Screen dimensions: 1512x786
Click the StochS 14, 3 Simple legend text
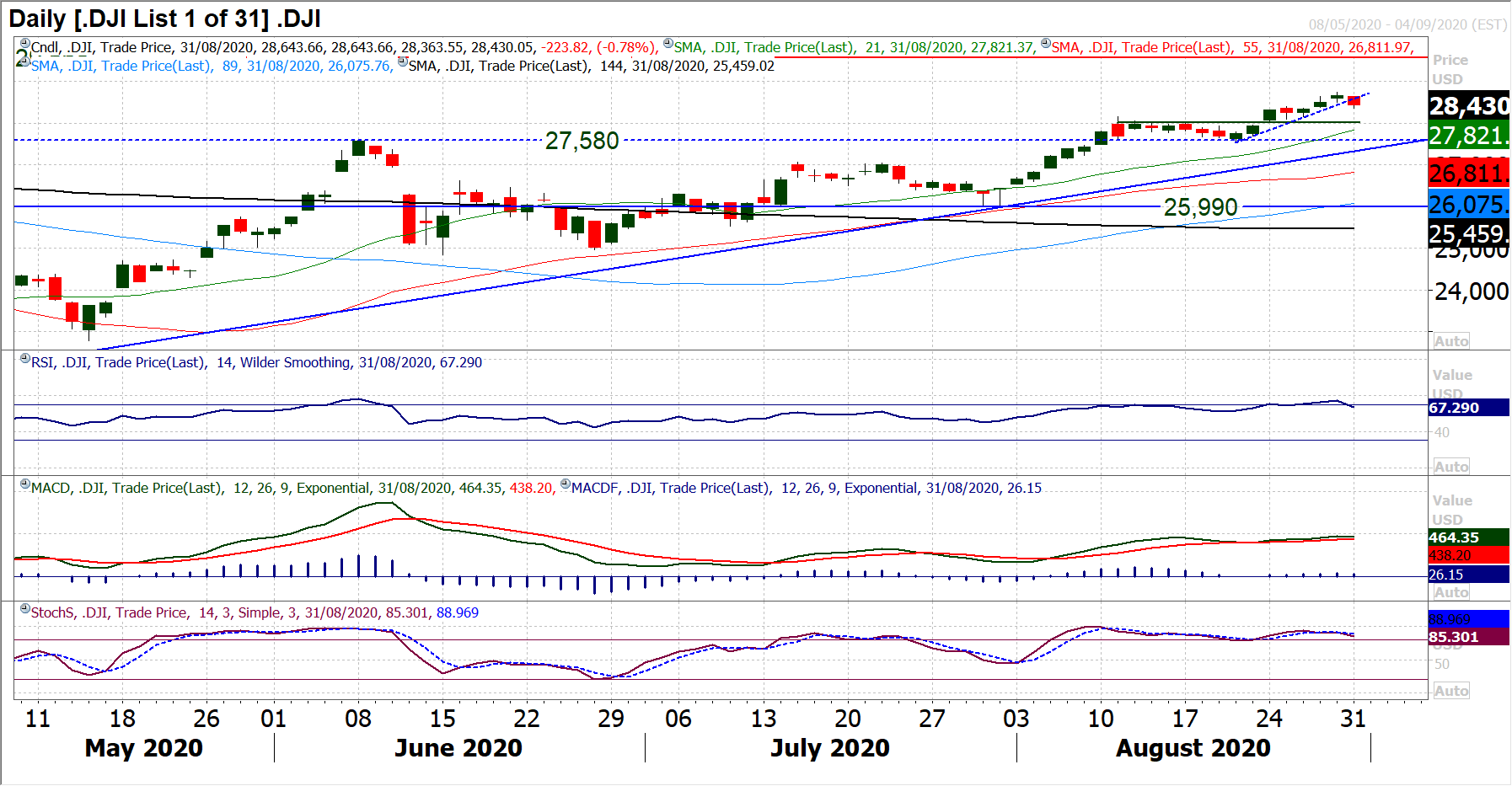click(255, 612)
